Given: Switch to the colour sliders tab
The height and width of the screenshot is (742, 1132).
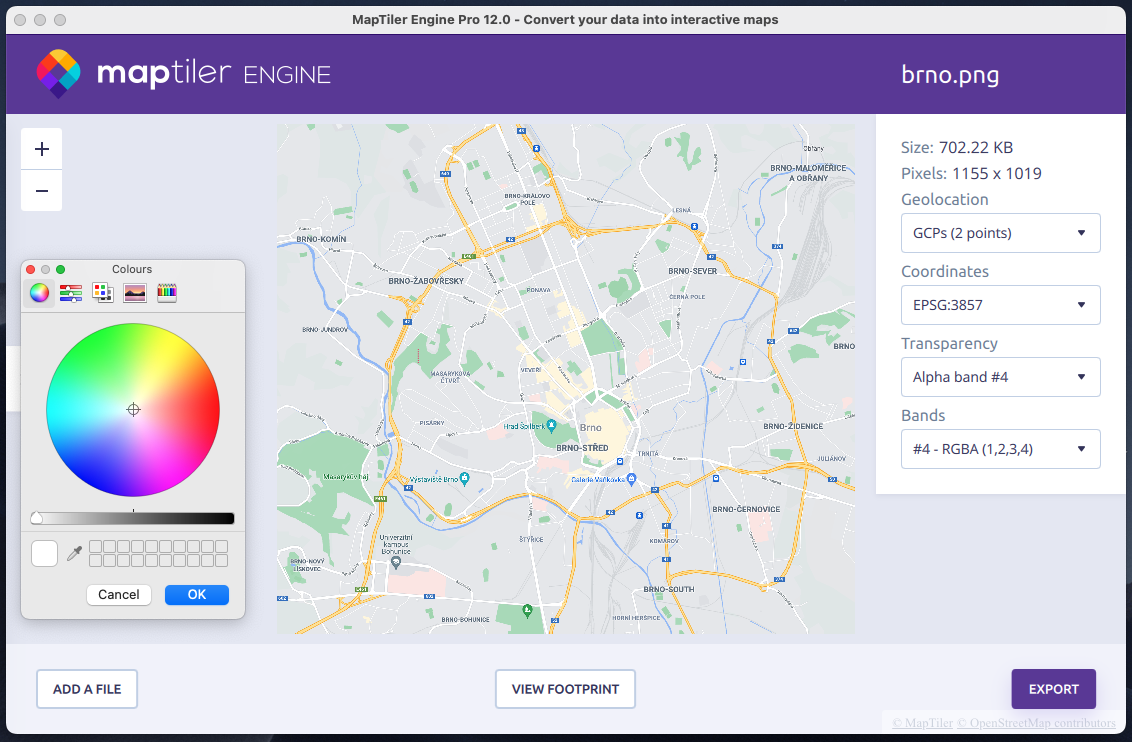Looking at the screenshot, I should coord(70,292).
